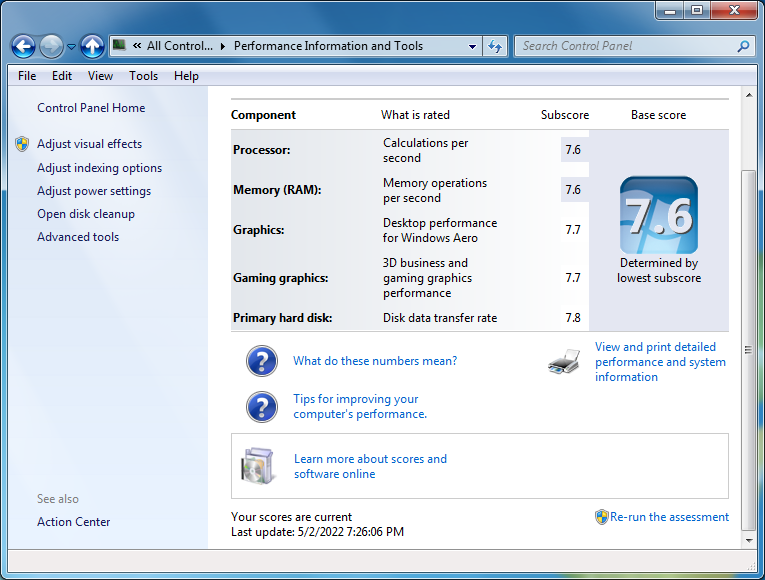Click the 7.6 base score badge
765x580 pixels.
click(658, 215)
